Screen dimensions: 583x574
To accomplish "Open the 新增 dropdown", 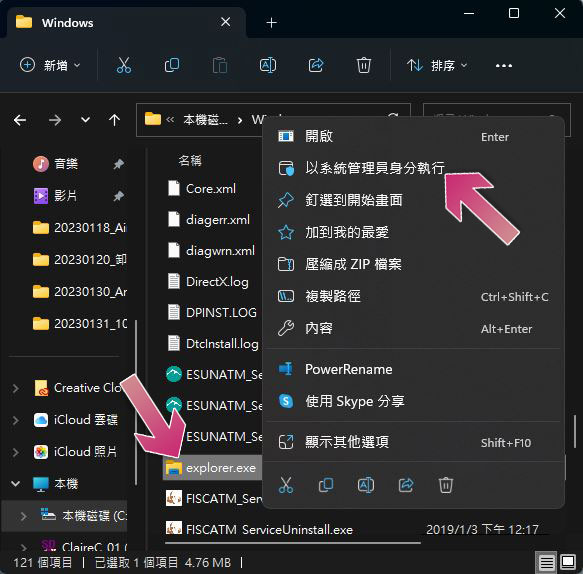I will pos(49,65).
